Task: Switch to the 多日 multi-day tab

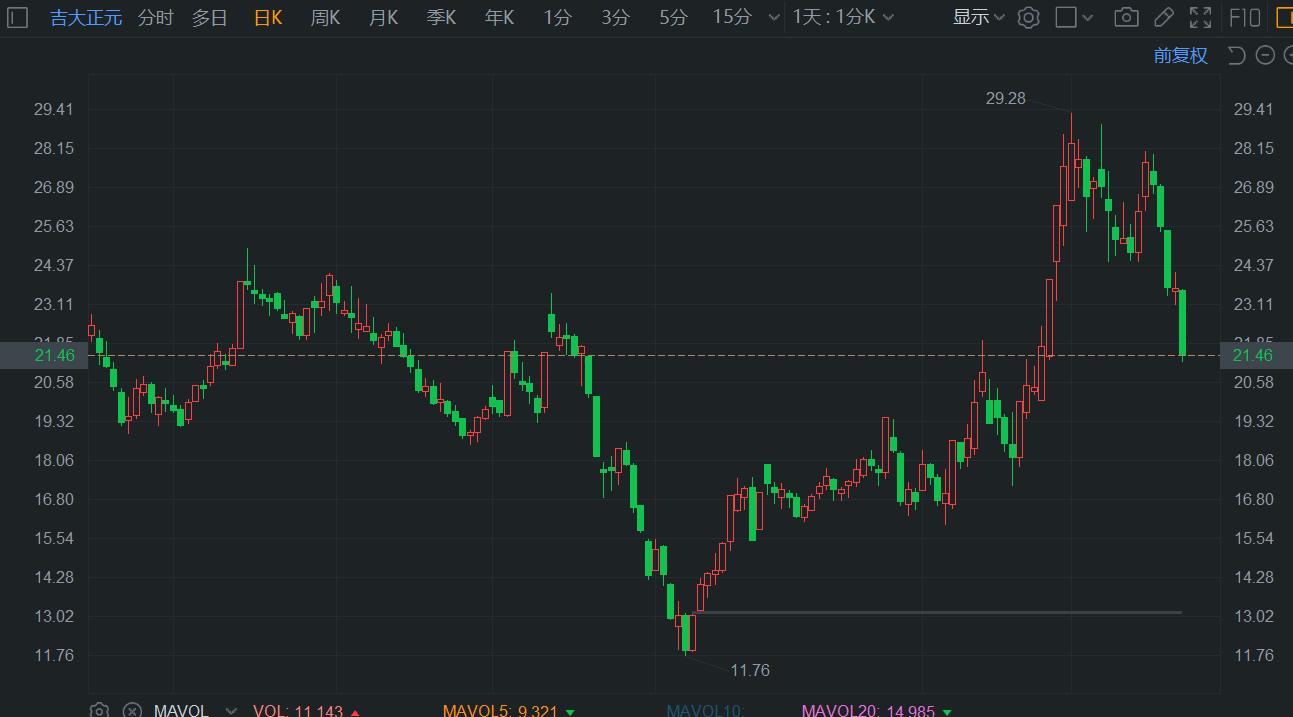Action: coord(210,17)
